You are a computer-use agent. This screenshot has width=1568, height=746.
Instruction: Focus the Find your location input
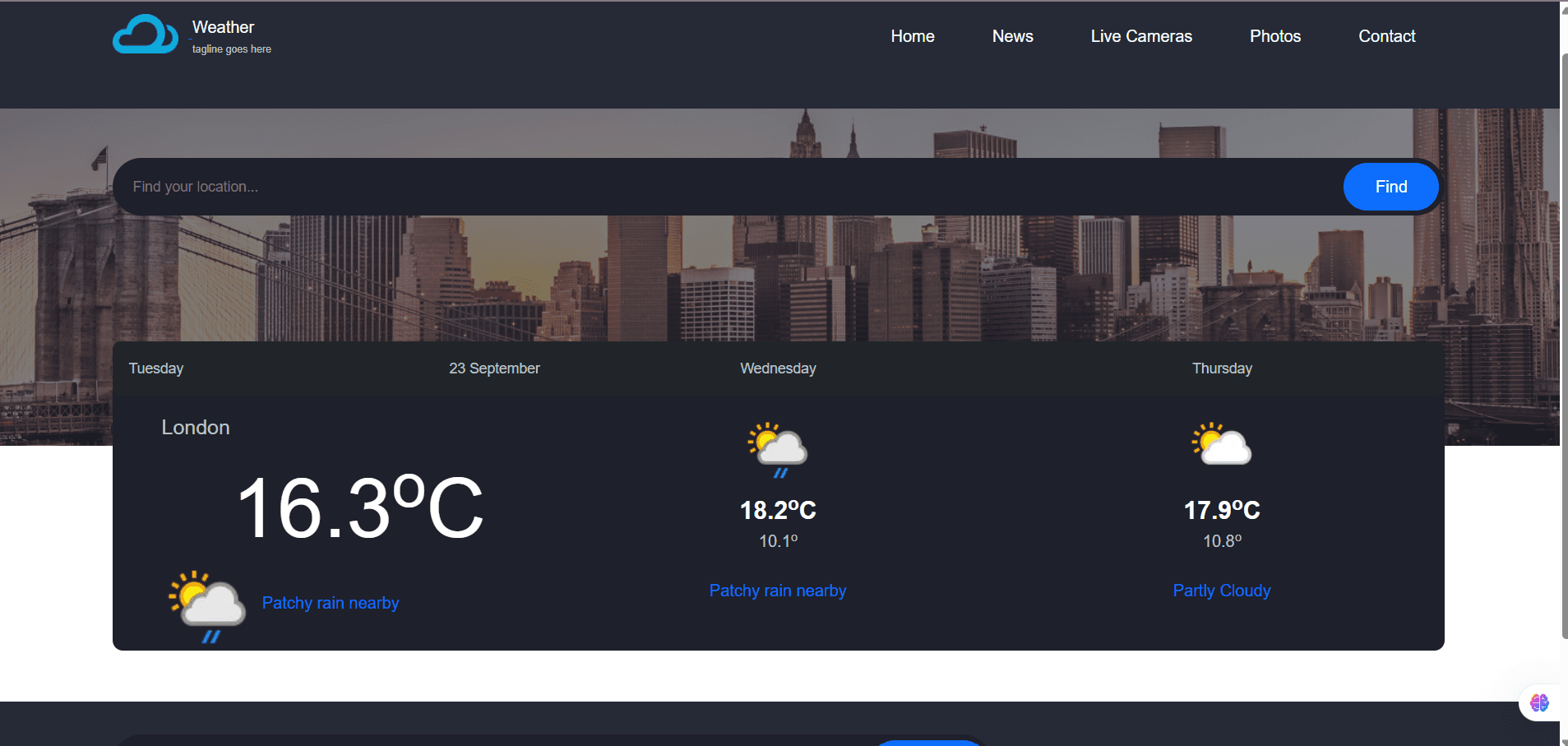(724, 187)
